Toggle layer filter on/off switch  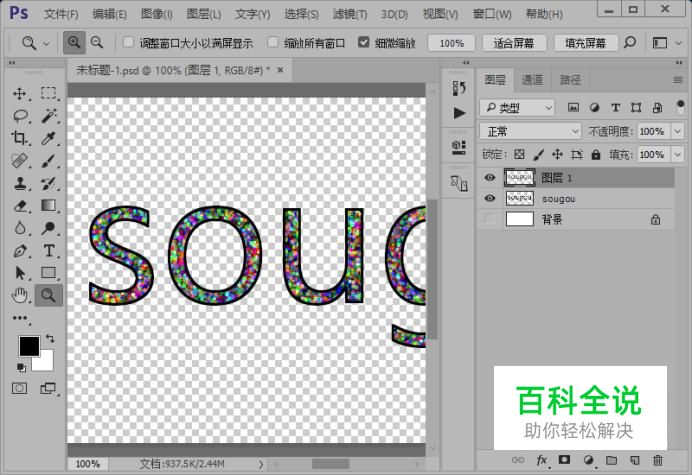tap(680, 107)
